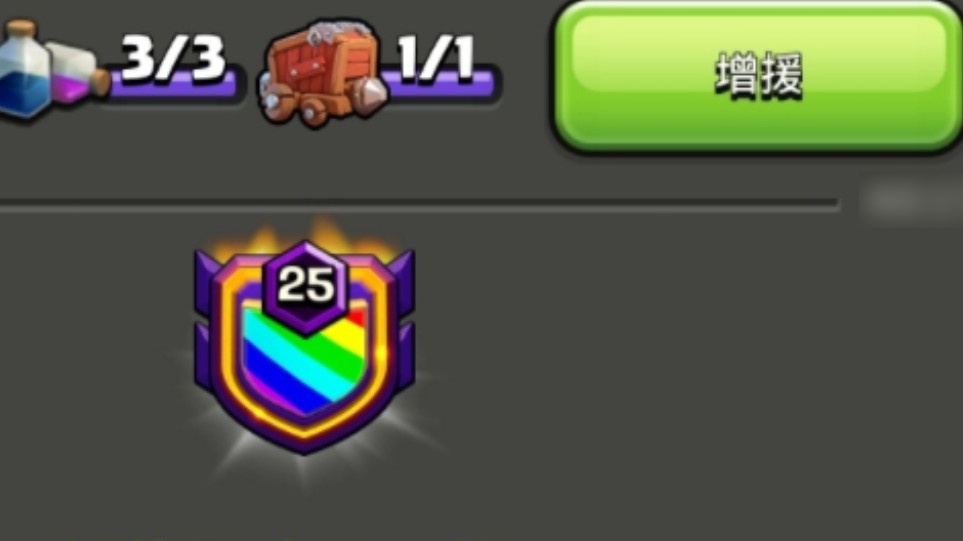The image size is (963, 541).
Task: Select the rainbow stripes on the shield
Action: click(305, 359)
